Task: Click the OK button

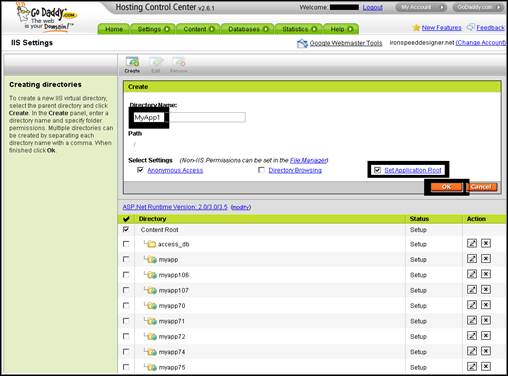Action: [x=446, y=187]
